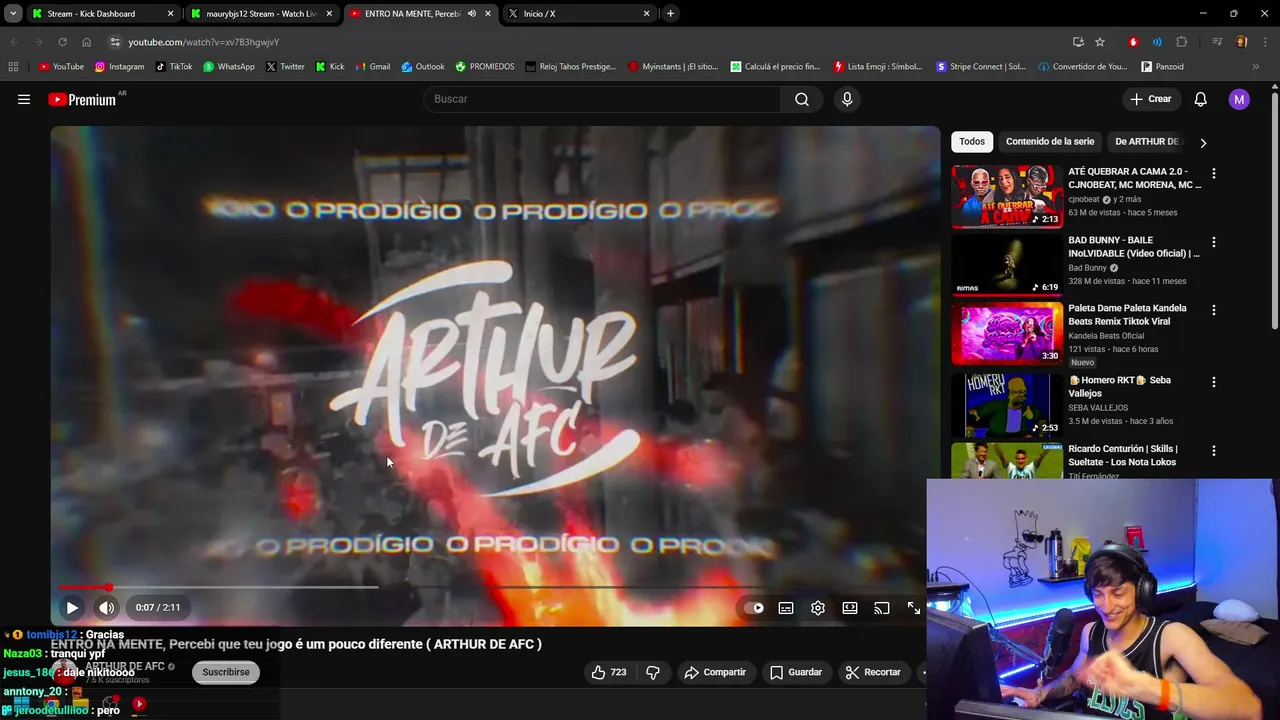Open options for Paleta Dame Paleta
1280x720 pixels.
tap(1214, 310)
